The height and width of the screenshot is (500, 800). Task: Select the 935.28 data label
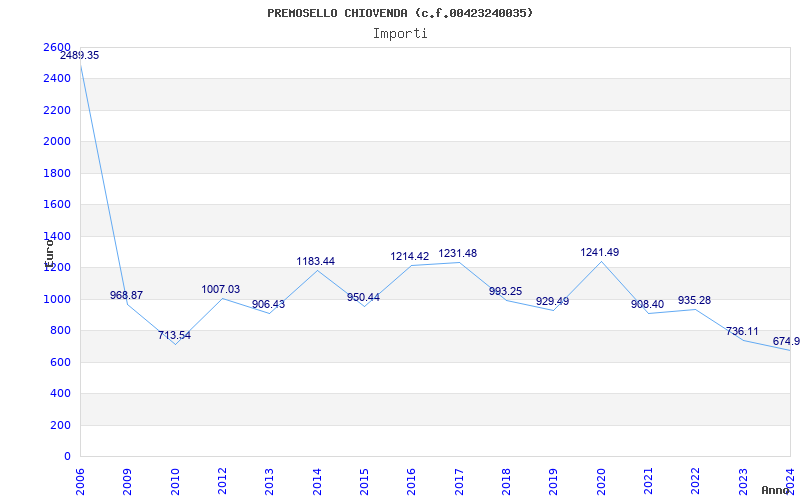pos(694,301)
